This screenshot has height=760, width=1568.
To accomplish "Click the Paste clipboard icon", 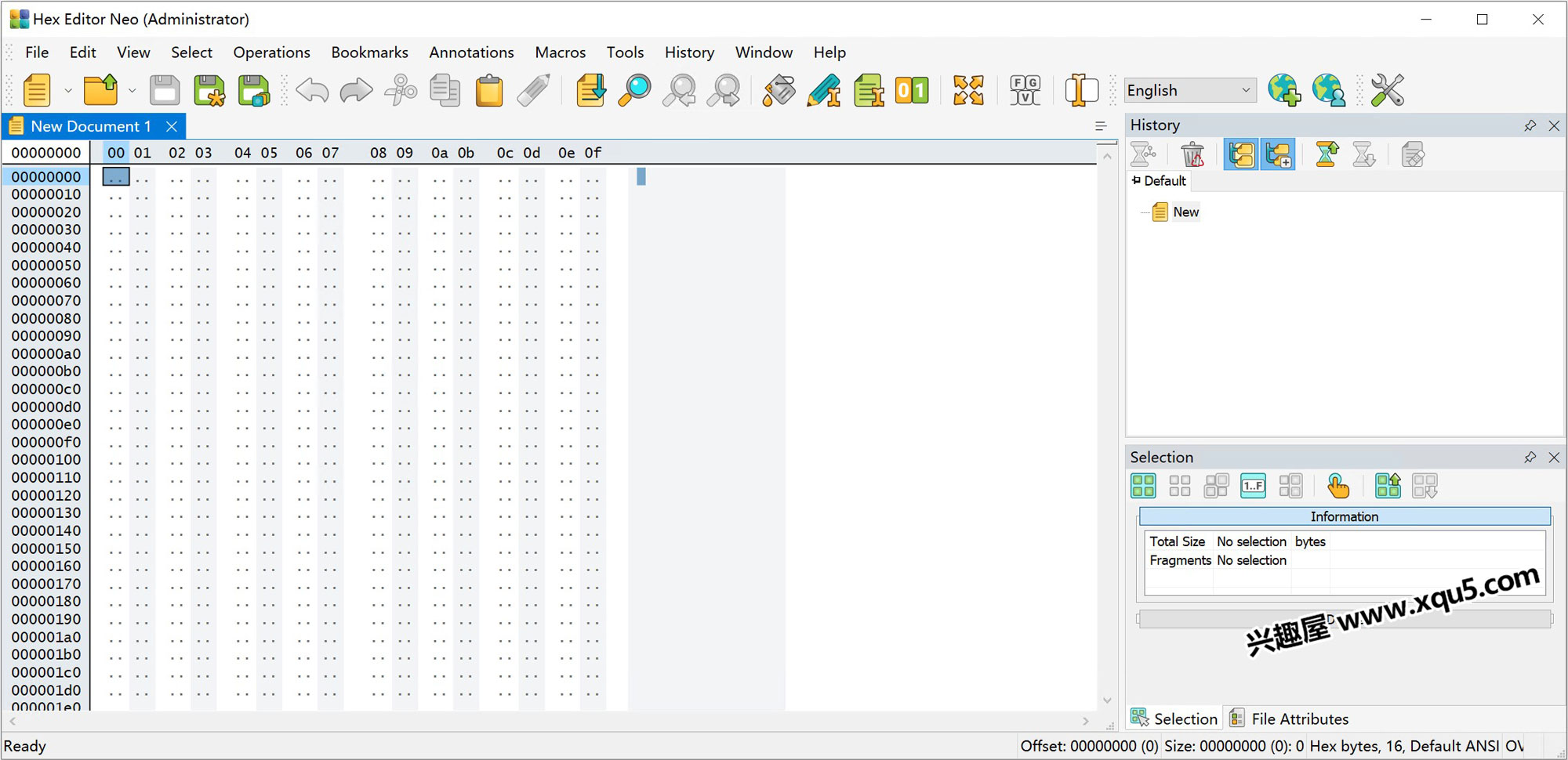I will click(x=489, y=90).
